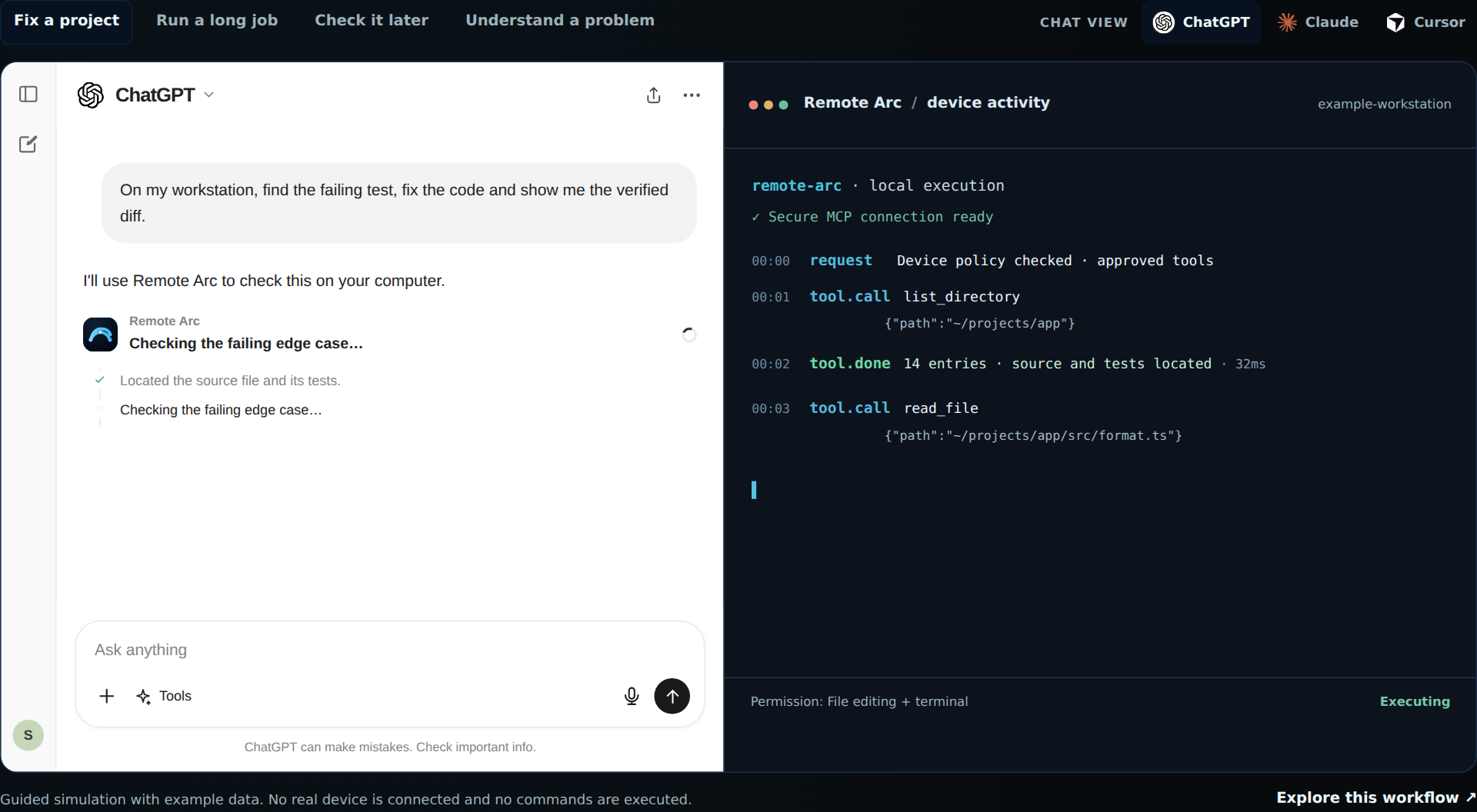Click the ChatGPT logo in chat header
The width and height of the screenshot is (1477, 812).
point(91,95)
